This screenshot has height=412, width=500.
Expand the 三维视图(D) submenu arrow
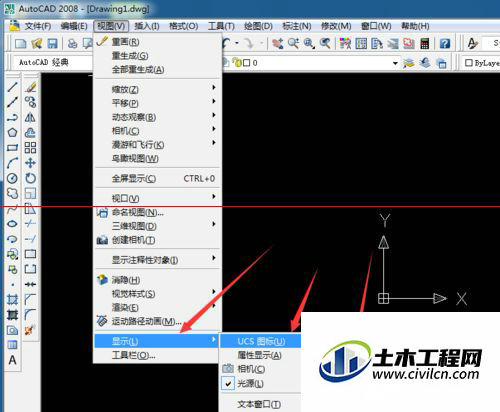pos(214,224)
